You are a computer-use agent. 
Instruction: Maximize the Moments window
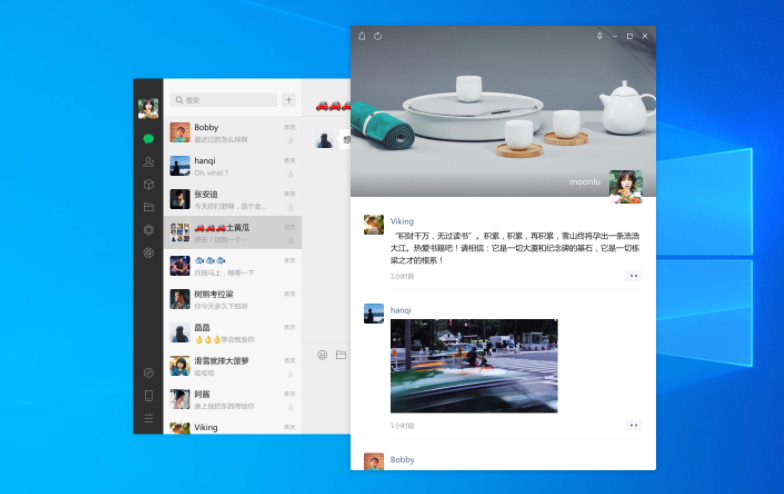(630, 36)
